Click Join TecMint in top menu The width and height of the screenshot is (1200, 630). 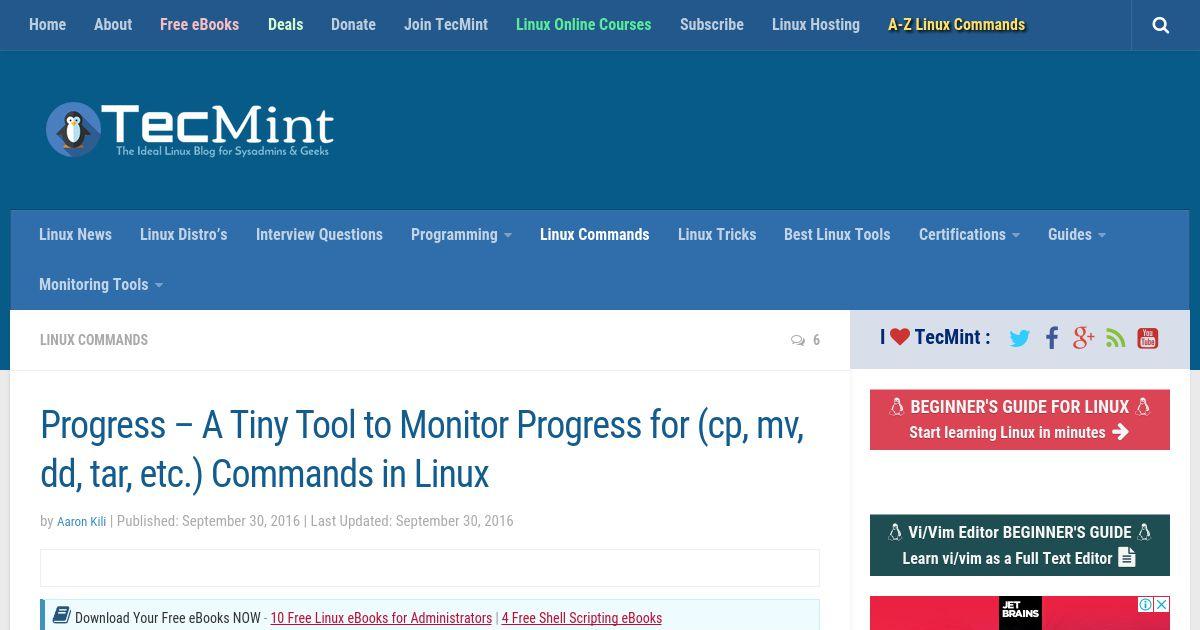pos(446,24)
